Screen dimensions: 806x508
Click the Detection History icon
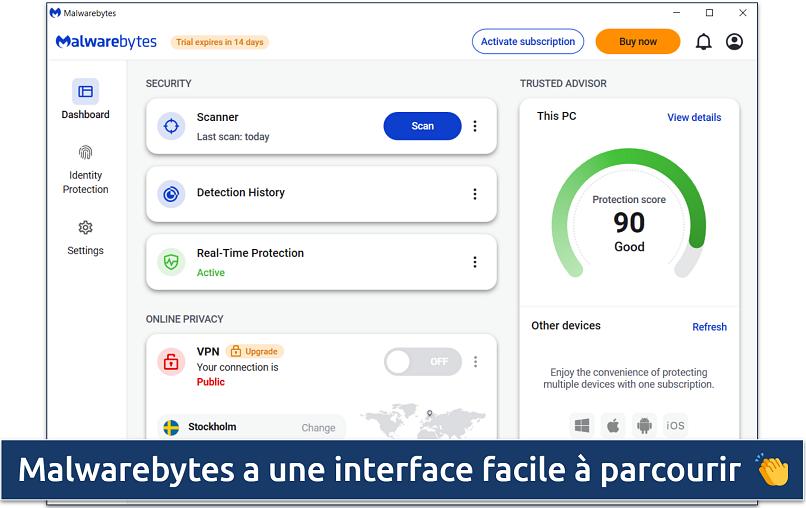[171, 193]
